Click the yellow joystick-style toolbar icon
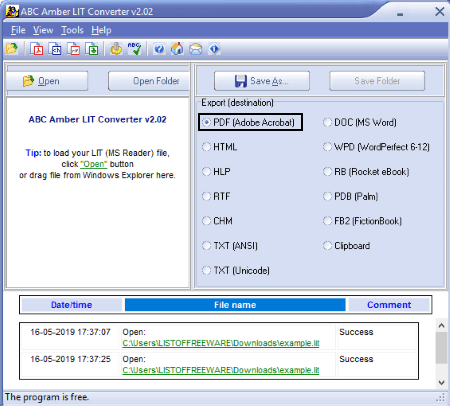This screenshot has width=450, height=406. (x=116, y=49)
